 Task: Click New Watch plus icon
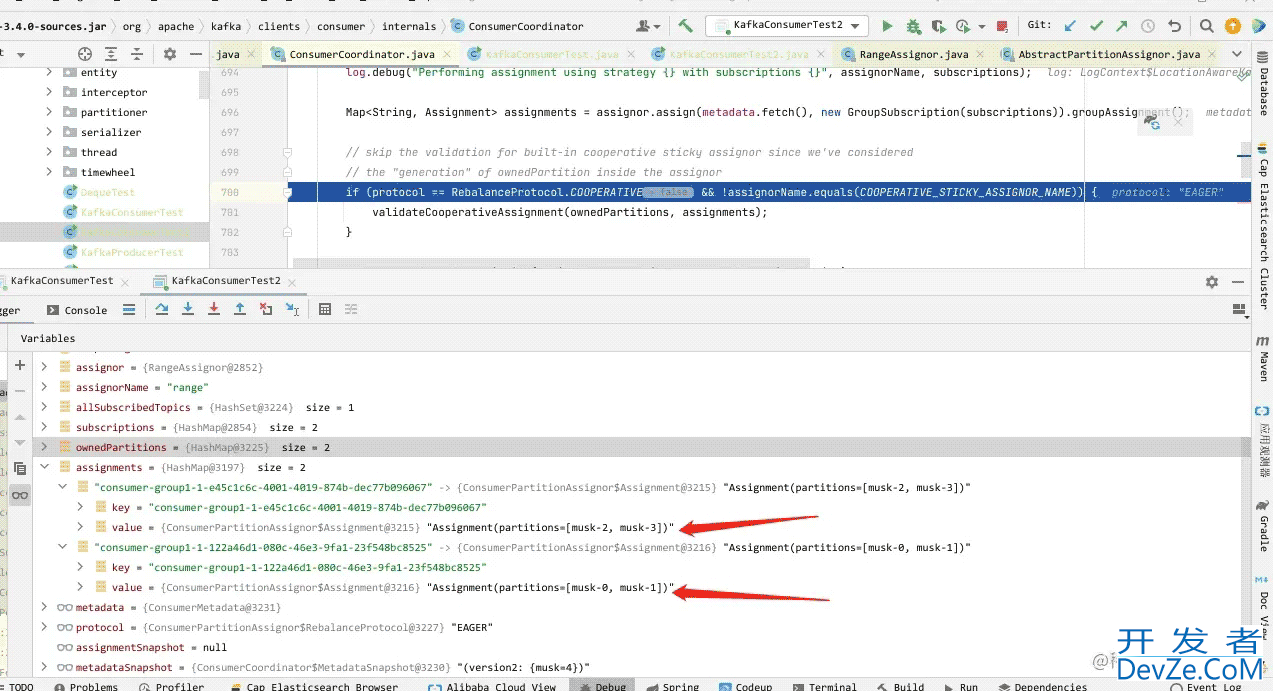tap(19, 365)
